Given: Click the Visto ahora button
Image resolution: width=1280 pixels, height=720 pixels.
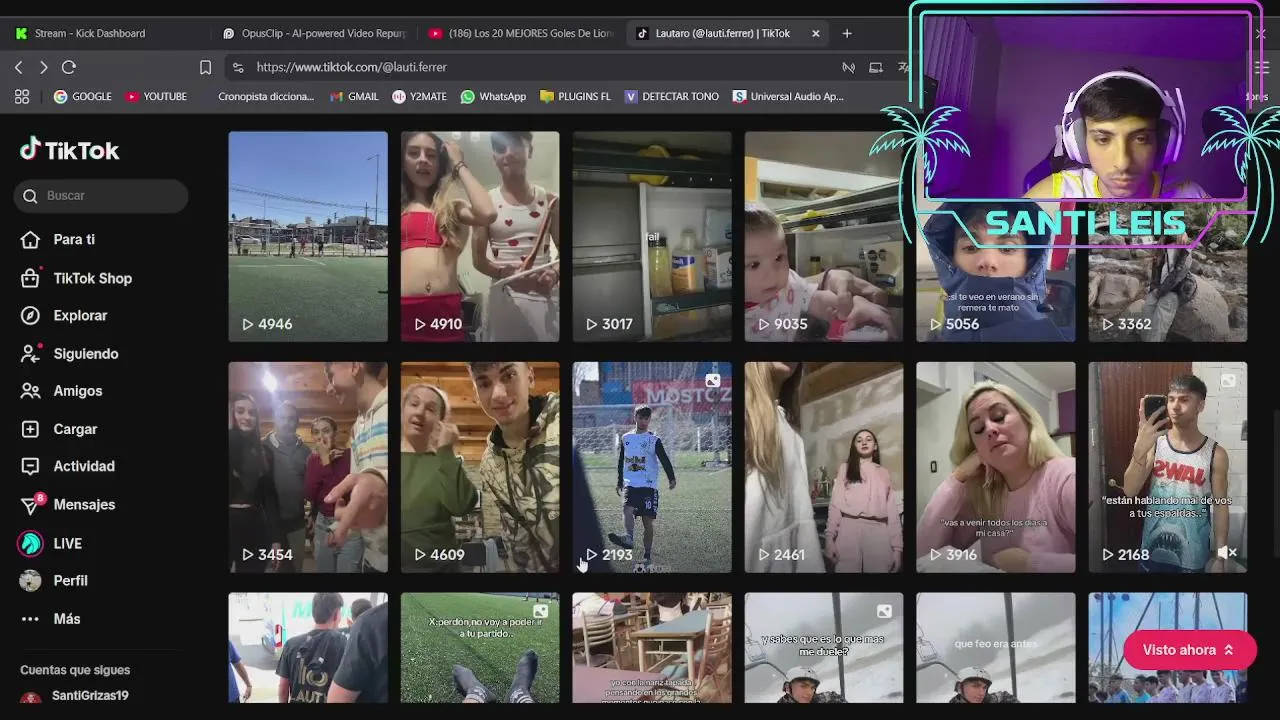Looking at the screenshot, I should [x=1189, y=650].
